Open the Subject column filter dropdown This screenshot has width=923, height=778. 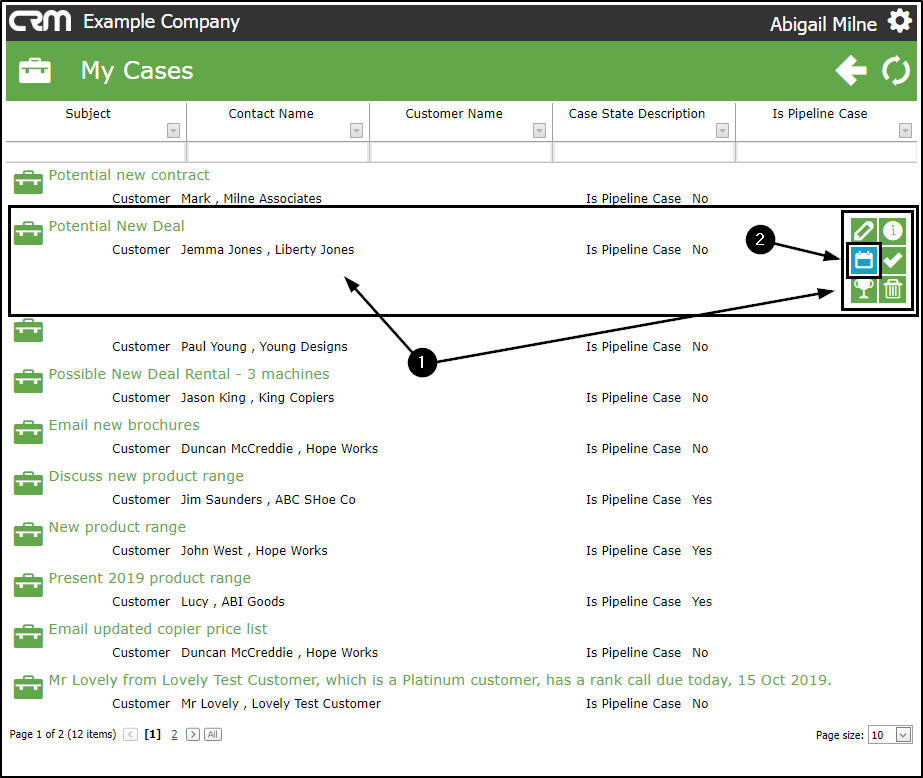coord(173,131)
